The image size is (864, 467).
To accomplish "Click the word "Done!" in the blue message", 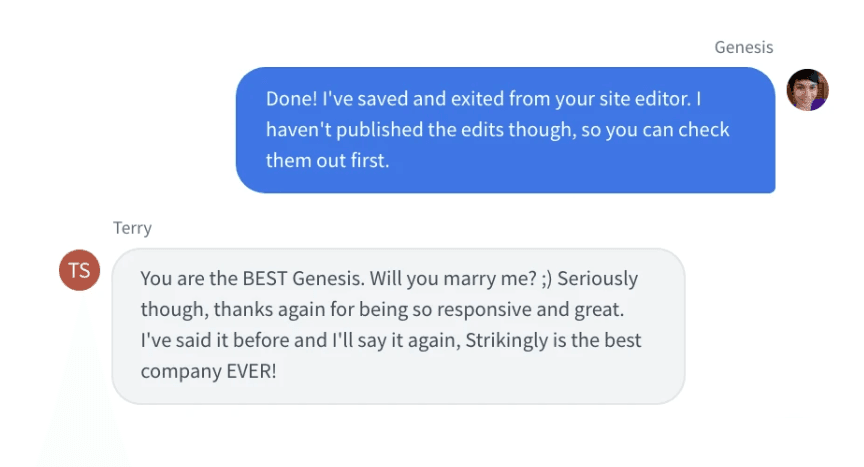I will coord(291,99).
